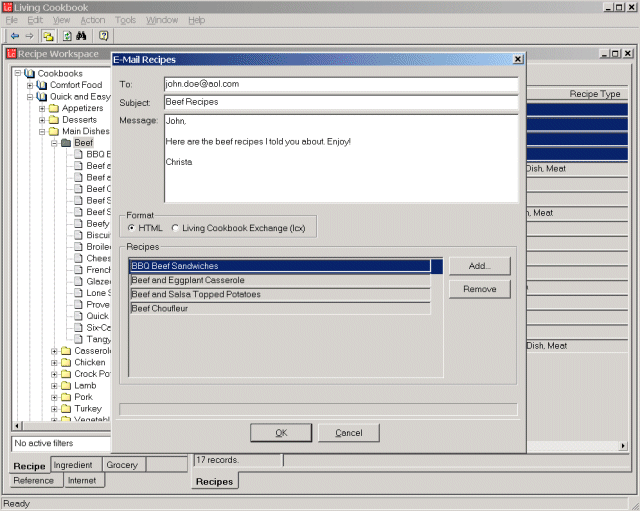The height and width of the screenshot is (511, 640).
Task: Click the To email address field
Action: pyautogui.click(x=341, y=84)
